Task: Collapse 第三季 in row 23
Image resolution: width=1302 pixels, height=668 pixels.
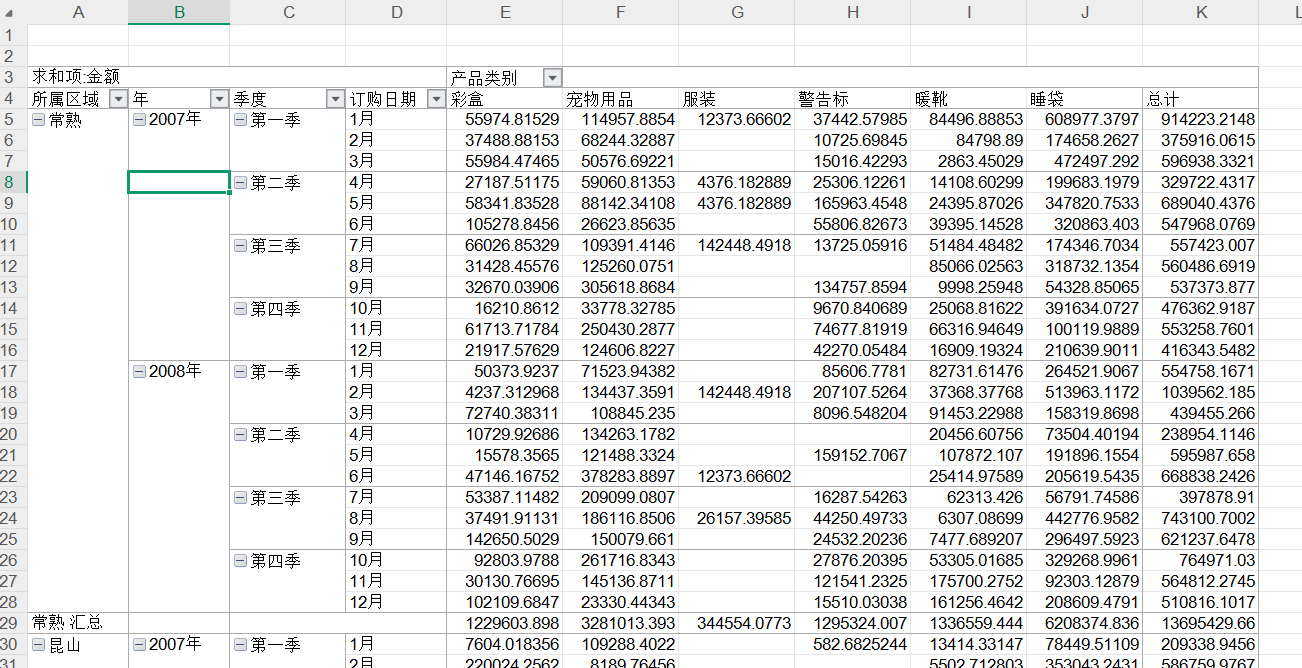Action: tap(240, 498)
